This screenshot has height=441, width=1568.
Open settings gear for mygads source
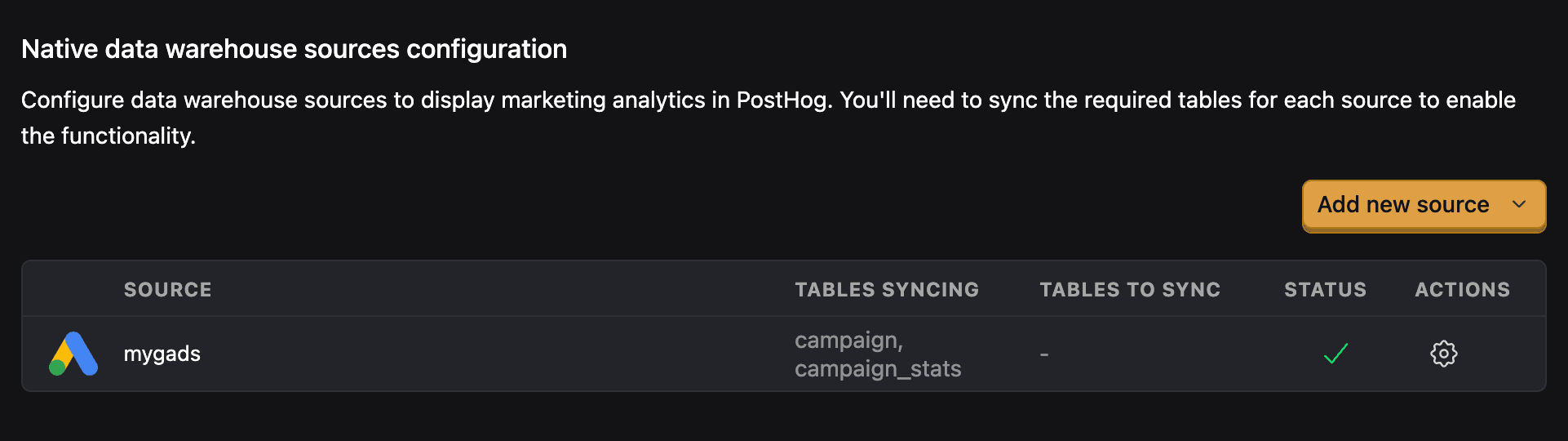click(x=1443, y=354)
